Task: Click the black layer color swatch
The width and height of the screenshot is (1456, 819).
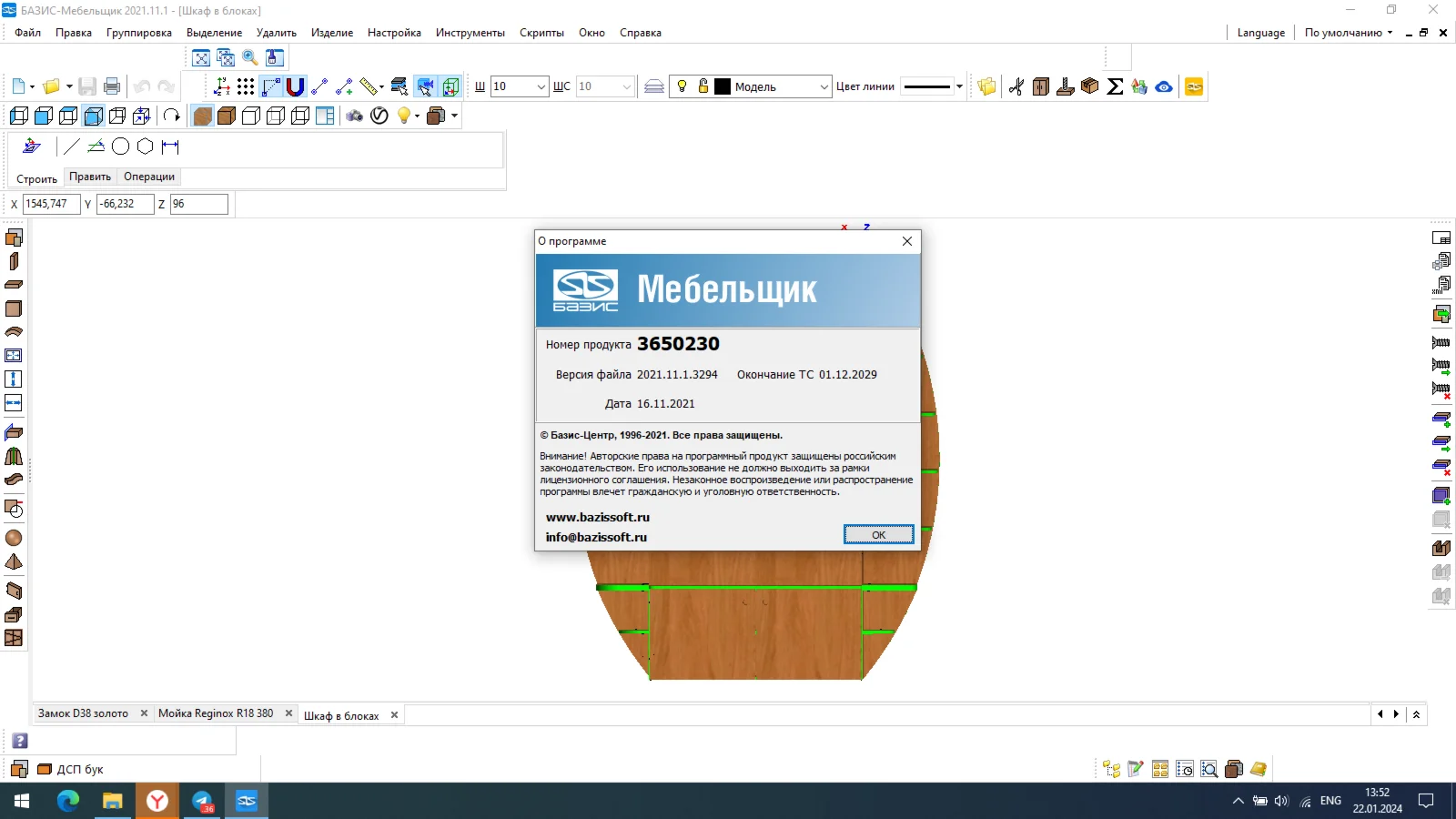Action: click(723, 86)
